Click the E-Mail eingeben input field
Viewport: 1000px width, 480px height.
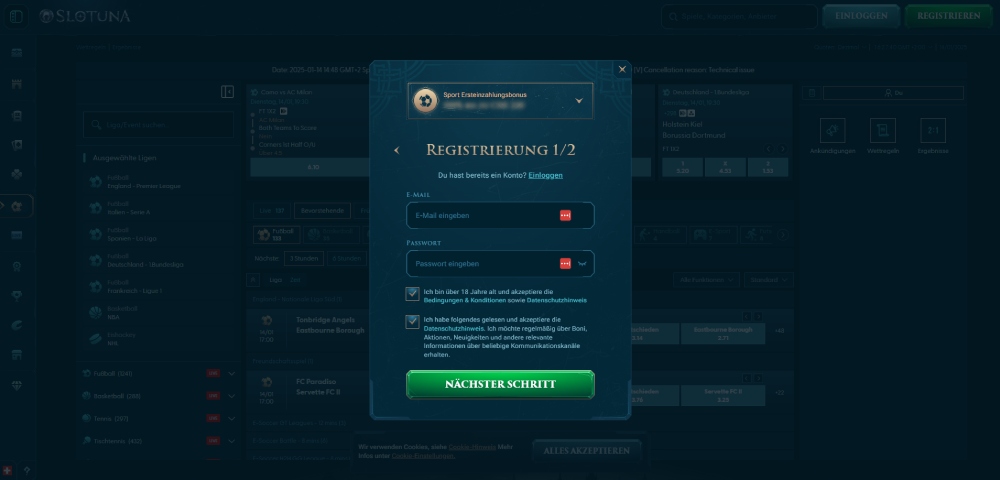[480, 215]
